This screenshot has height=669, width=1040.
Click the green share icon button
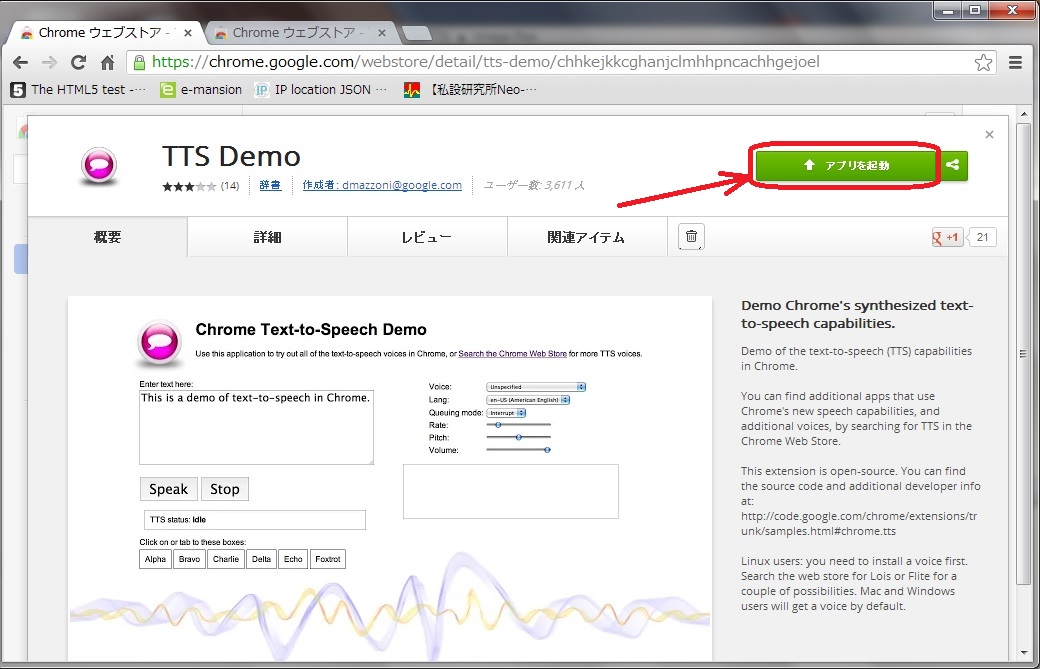953,165
